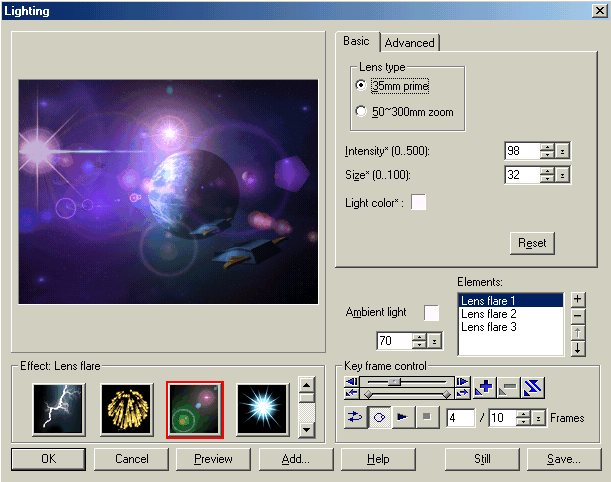Click the Add... button
The width and height of the screenshot is (611, 482).
(296, 459)
